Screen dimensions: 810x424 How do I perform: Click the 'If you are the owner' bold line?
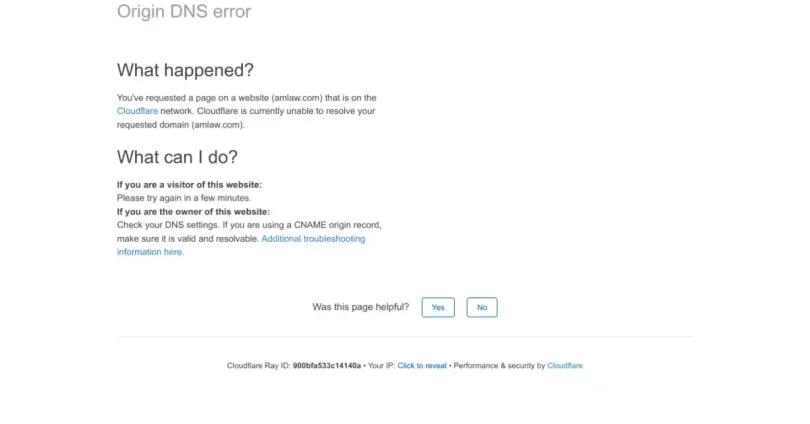point(193,212)
